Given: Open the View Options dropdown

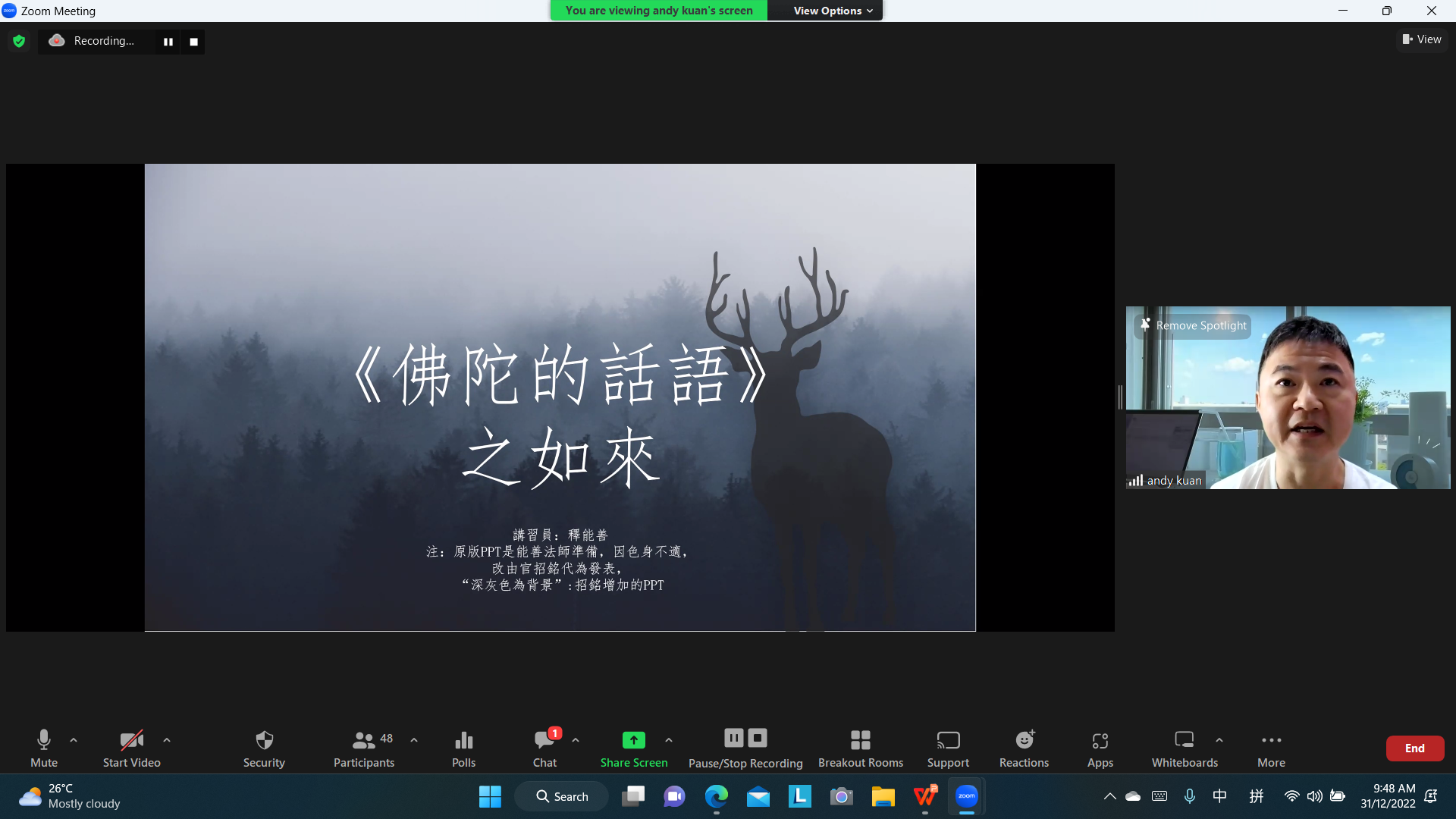Looking at the screenshot, I should [x=832, y=11].
